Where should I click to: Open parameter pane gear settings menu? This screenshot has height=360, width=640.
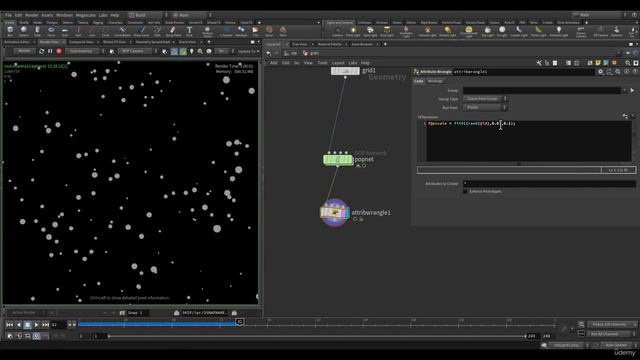[600, 72]
